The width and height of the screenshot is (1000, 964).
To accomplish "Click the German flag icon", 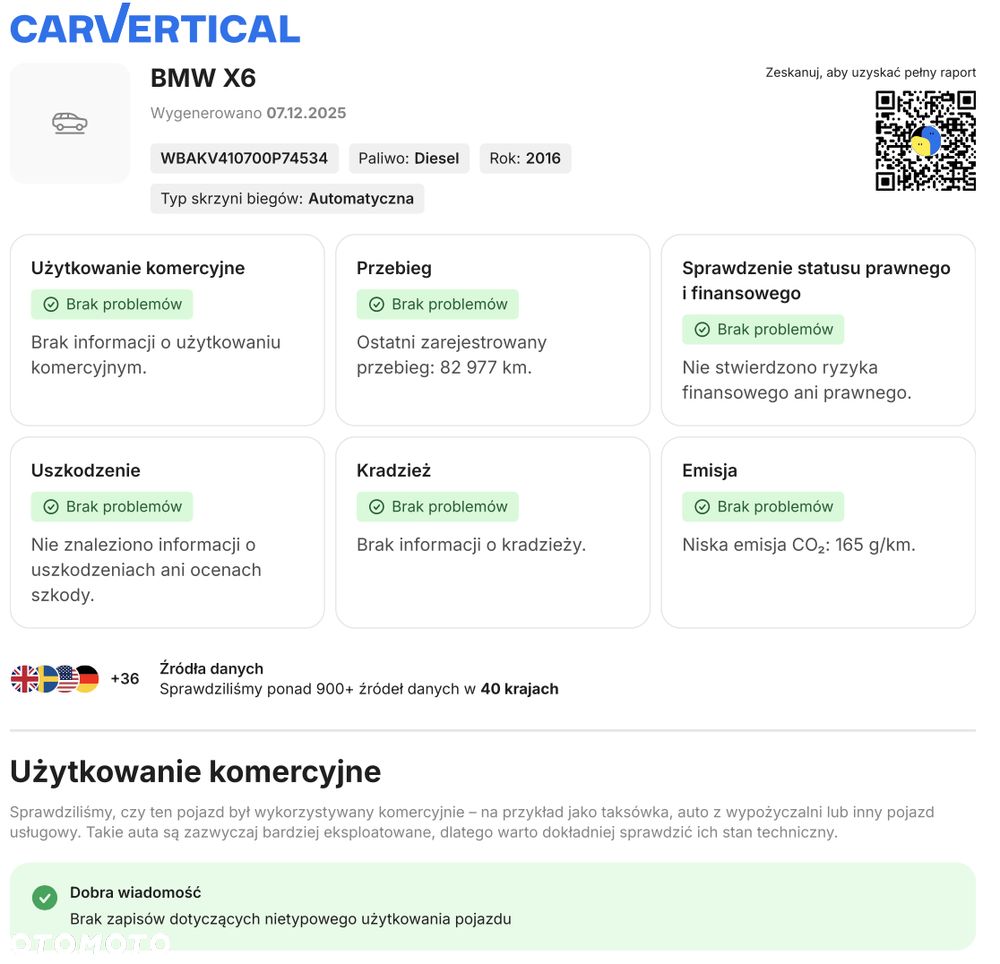I will point(87,679).
